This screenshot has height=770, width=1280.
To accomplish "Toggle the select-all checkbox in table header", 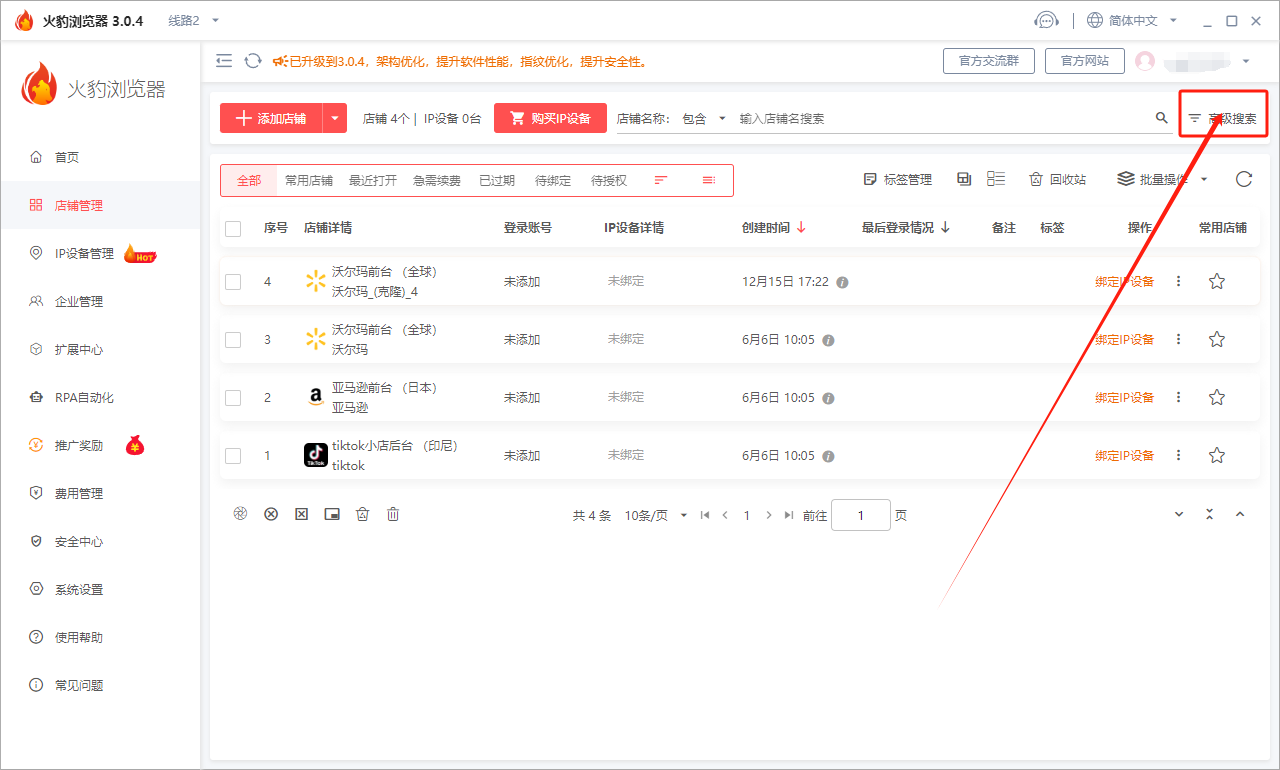I will coord(233,228).
